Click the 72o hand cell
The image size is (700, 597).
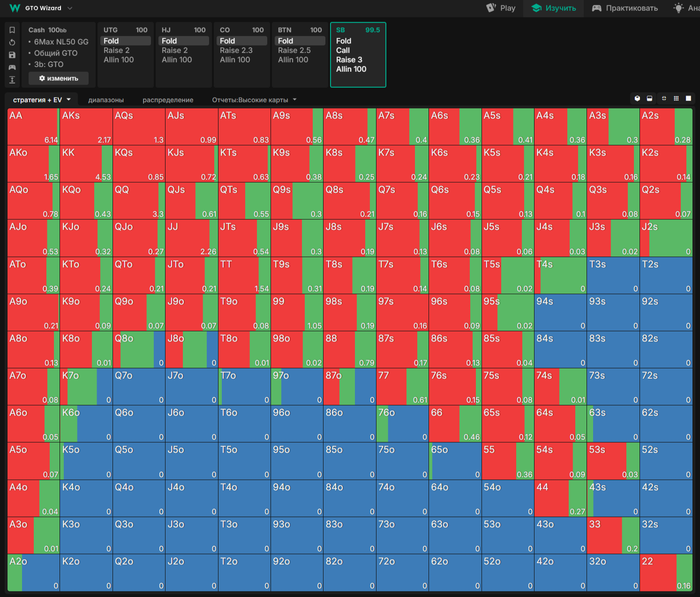pyautogui.click(x=402, y=573)
